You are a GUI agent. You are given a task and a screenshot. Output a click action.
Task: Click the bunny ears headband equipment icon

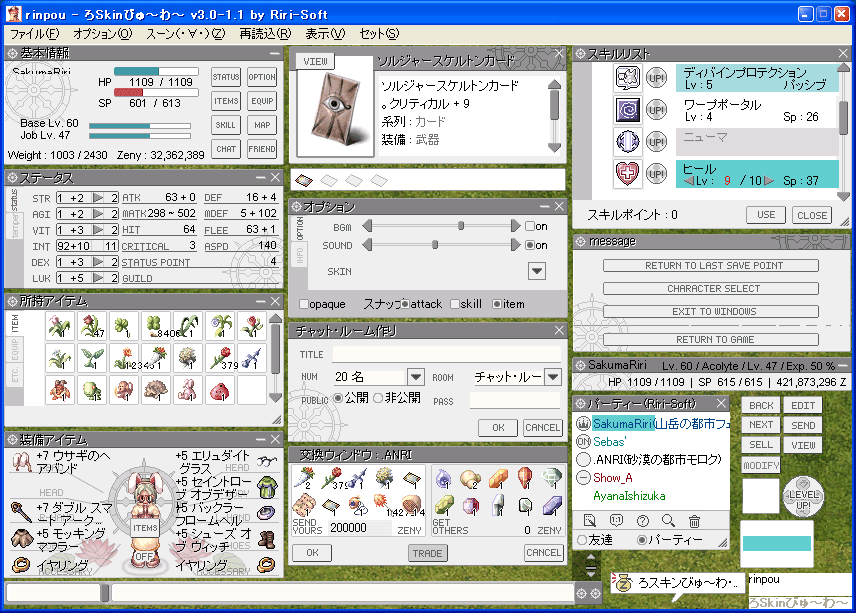[22, 461]
